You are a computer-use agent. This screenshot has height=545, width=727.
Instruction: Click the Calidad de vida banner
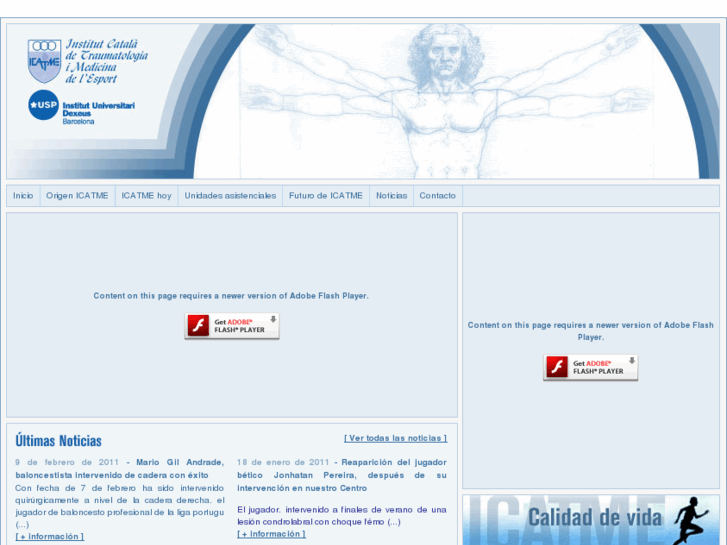click(591, 519)
